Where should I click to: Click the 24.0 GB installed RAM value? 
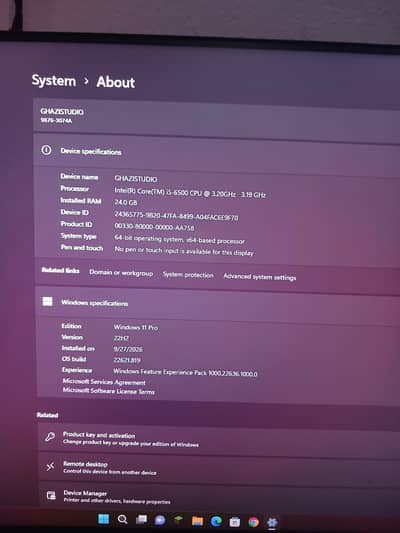tap(126, 202)
